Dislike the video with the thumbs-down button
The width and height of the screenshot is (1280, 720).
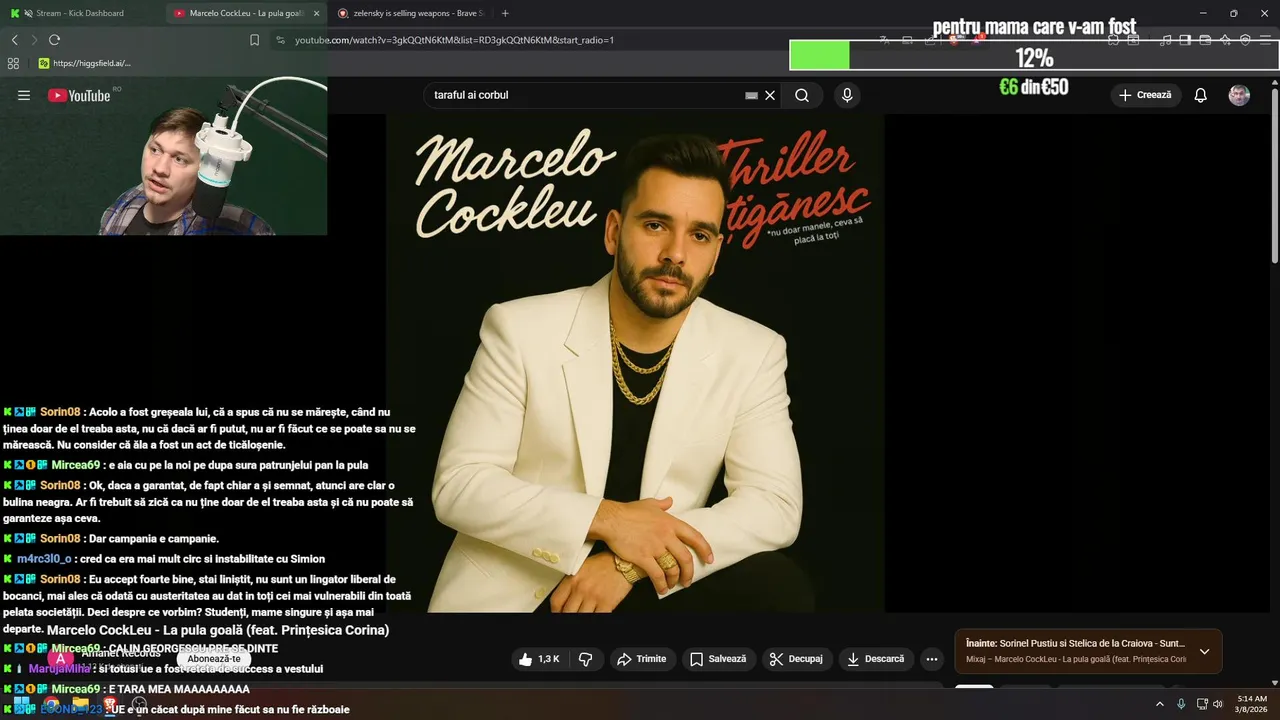586,659
